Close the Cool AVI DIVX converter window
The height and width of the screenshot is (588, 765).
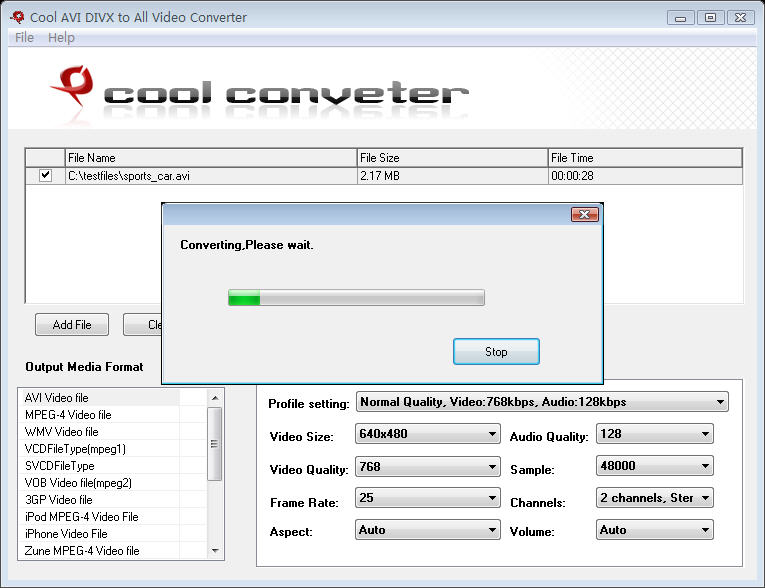click(x=741, y=18)
